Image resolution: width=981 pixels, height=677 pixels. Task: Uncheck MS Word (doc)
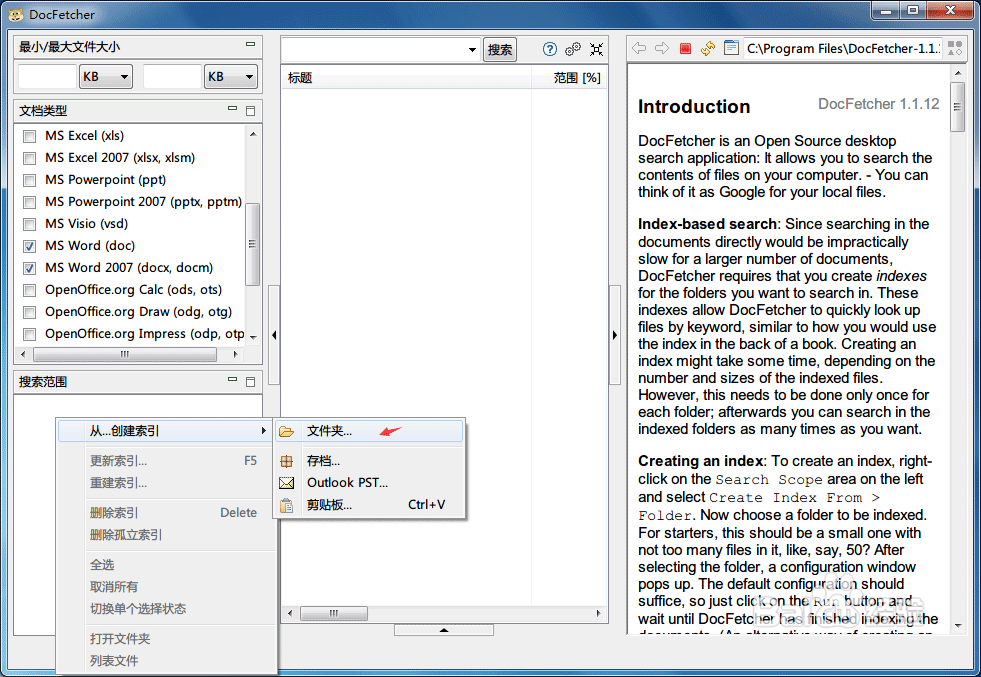[x=29, y=246]
